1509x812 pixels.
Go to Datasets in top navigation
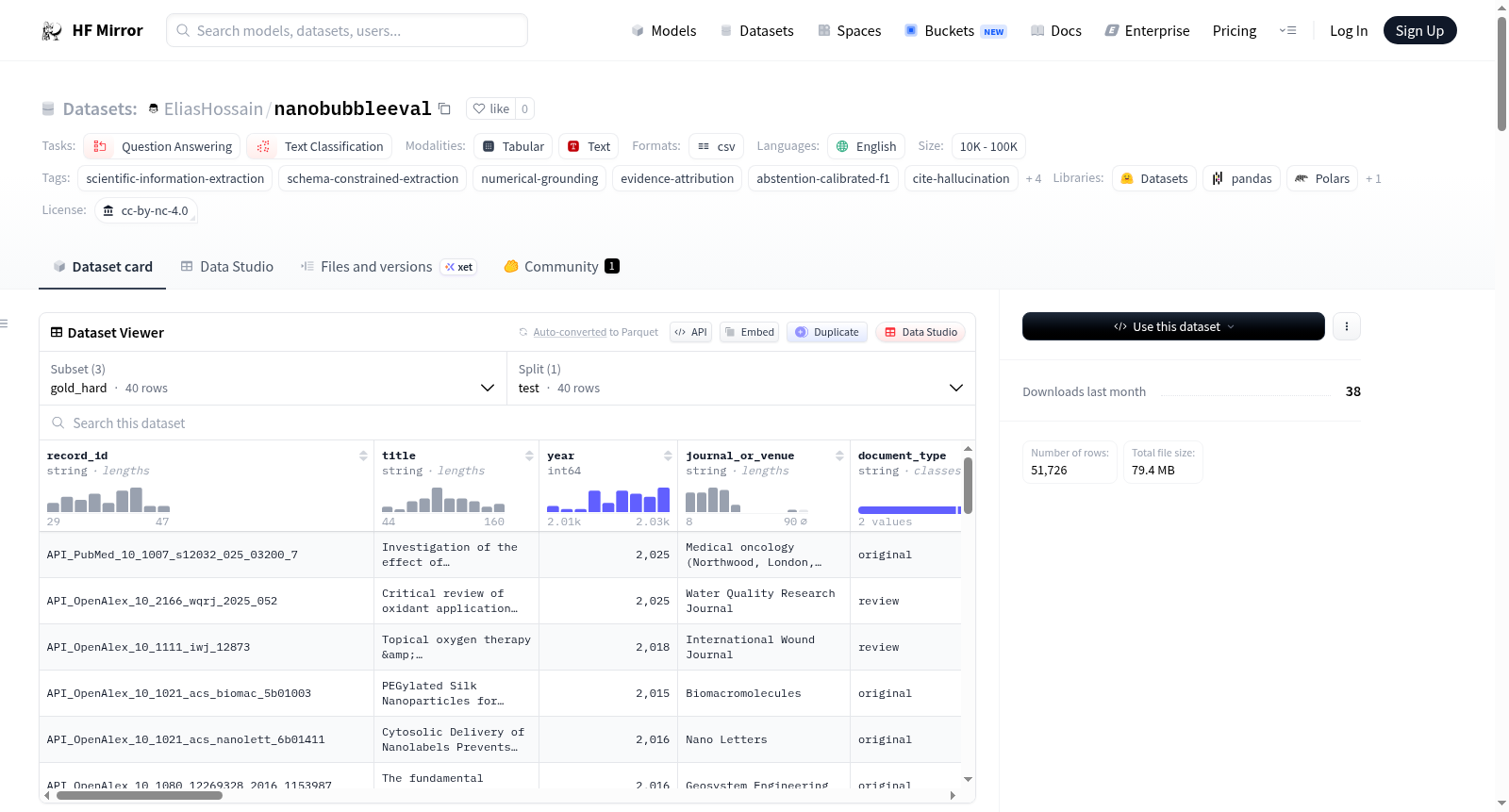click(757, 31)
